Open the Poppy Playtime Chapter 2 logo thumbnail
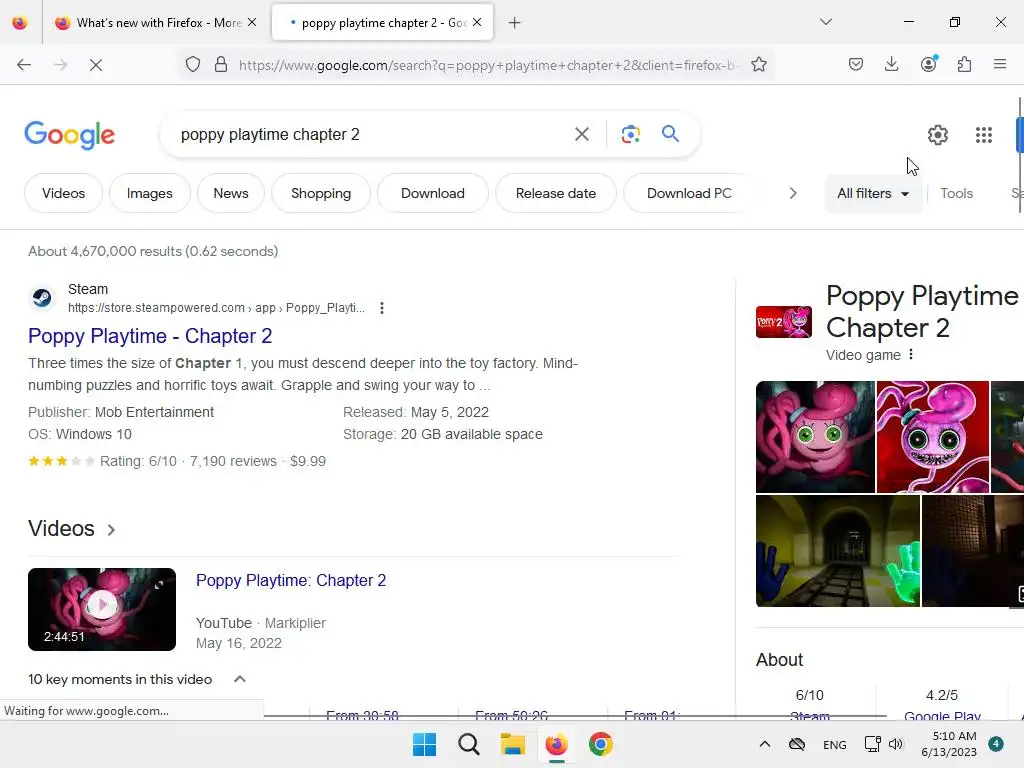Image resolution: width=1024 pixels, height=768 pixels. coord(784,321)
